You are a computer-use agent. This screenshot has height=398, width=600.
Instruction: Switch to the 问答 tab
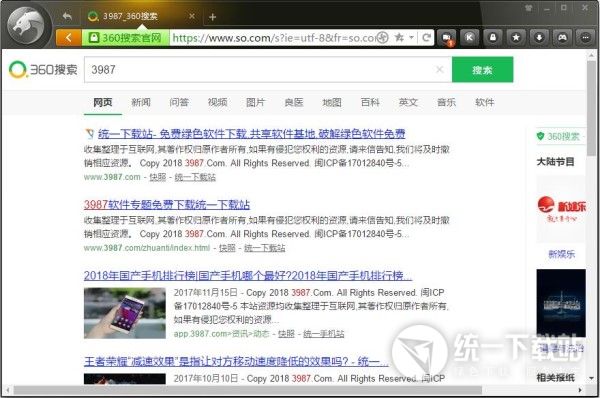coord(179,102)
